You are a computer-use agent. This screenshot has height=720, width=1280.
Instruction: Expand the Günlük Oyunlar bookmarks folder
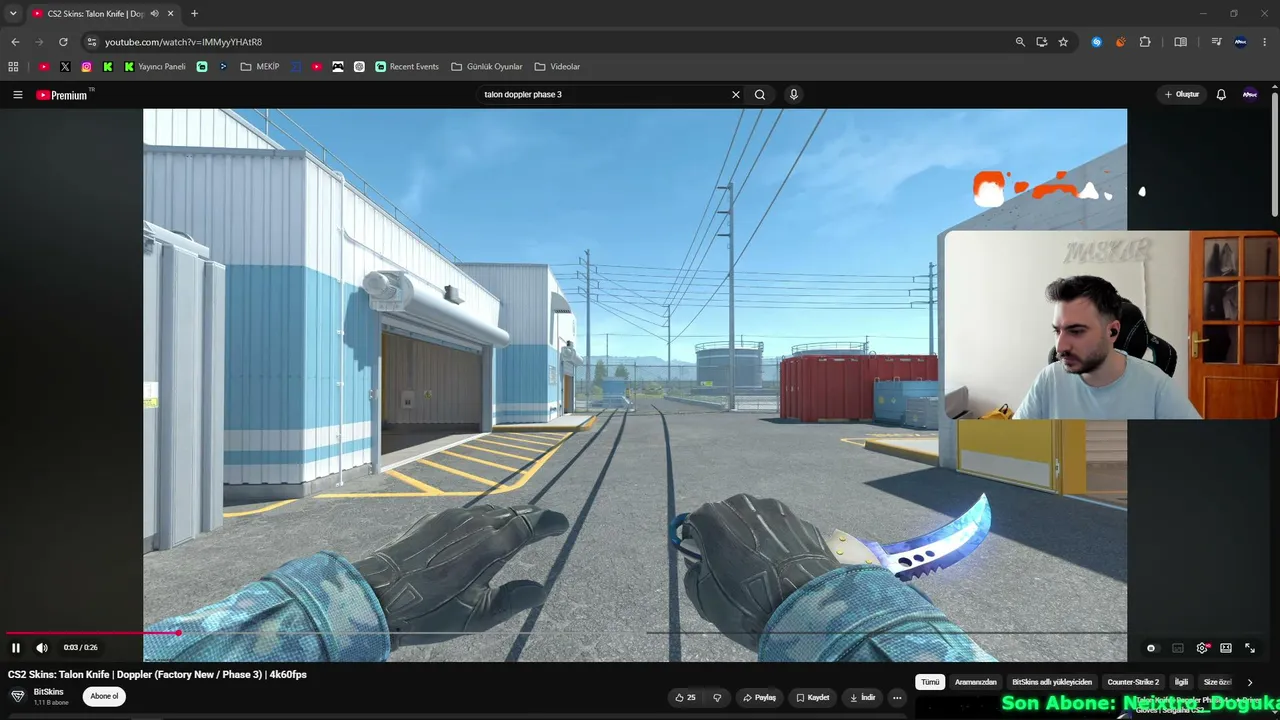[487, 67]
